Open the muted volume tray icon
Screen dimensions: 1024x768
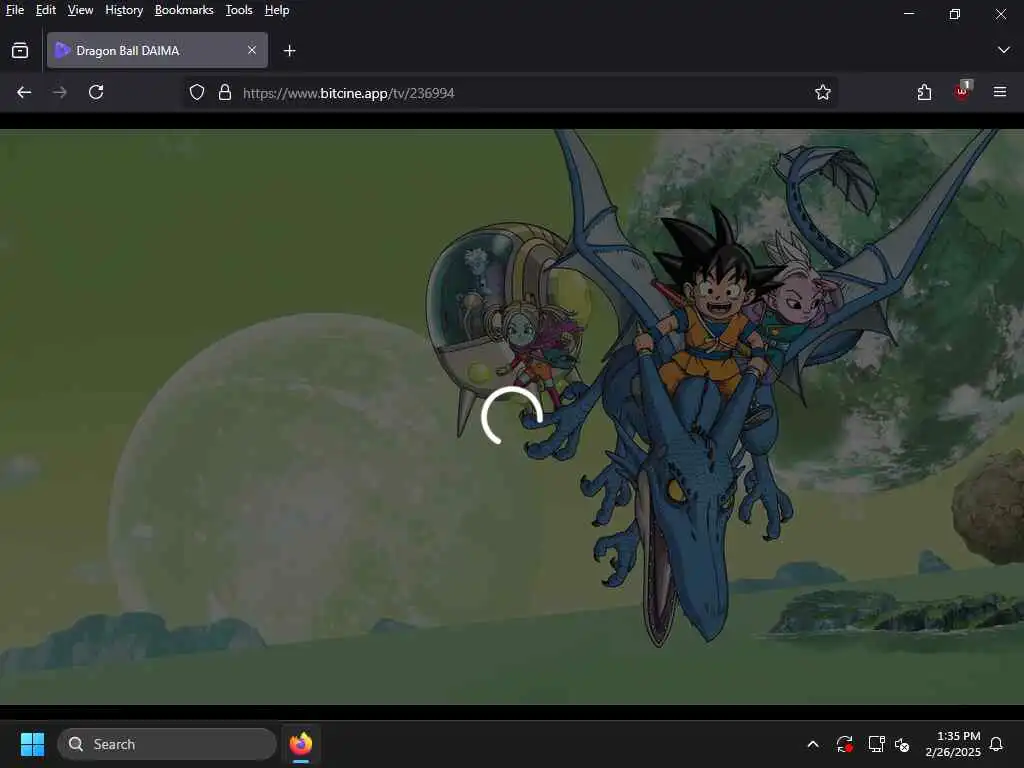pyautogui.click(x=902, y=744)
